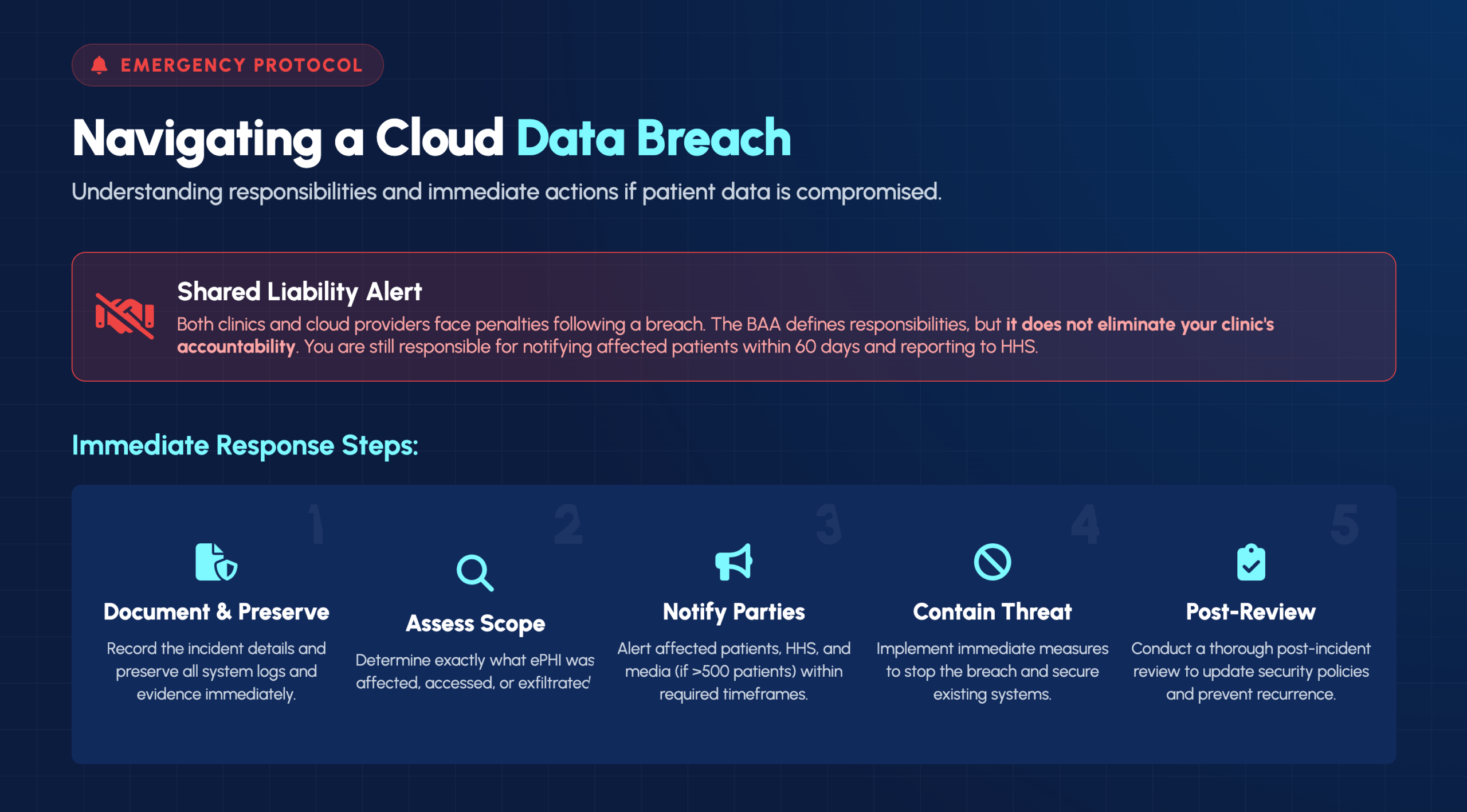Click the clipboard checkmark icon
The height and width of the screenshot is (812, 1467).
coord(1250,562)
